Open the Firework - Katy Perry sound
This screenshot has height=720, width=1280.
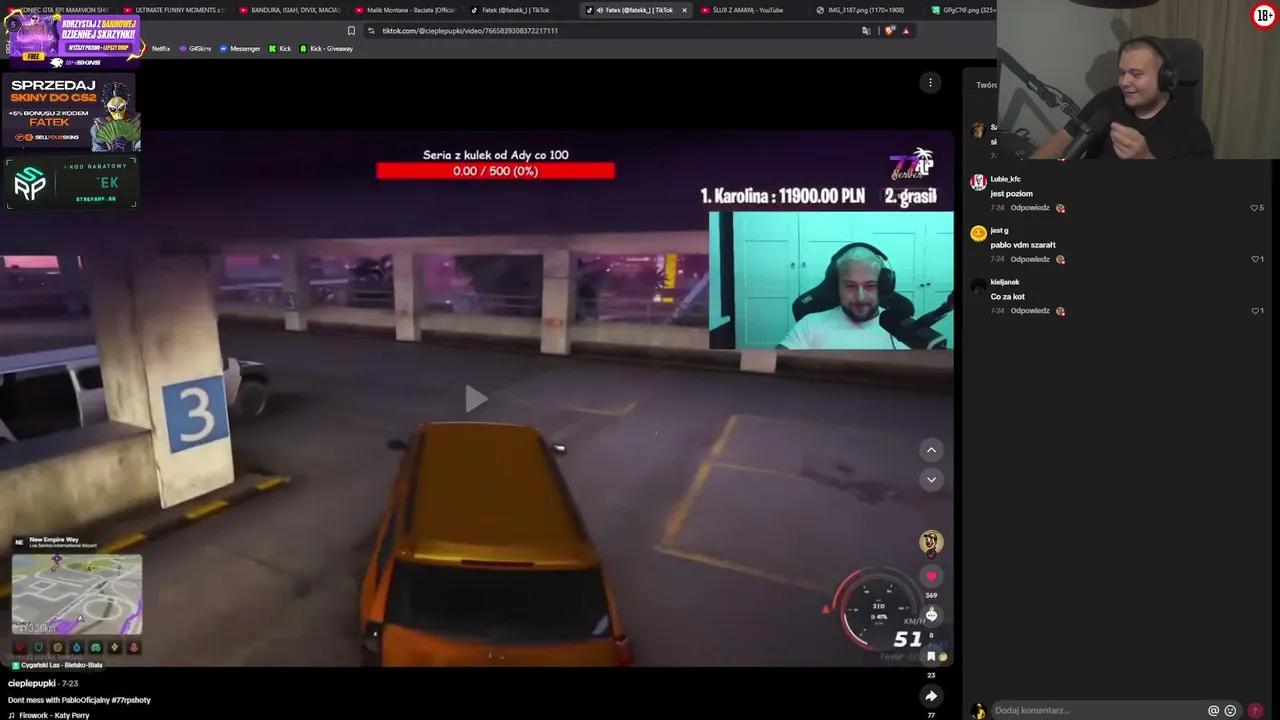coord(48,715)
